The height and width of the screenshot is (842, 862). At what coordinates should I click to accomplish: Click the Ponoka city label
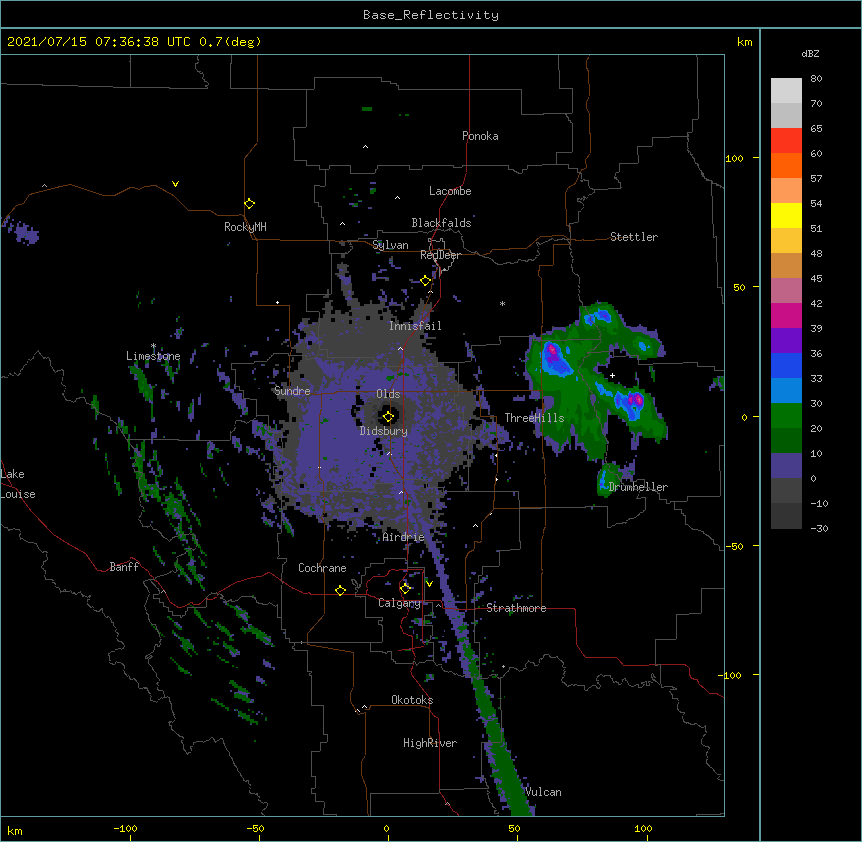(x=480, y=136)
